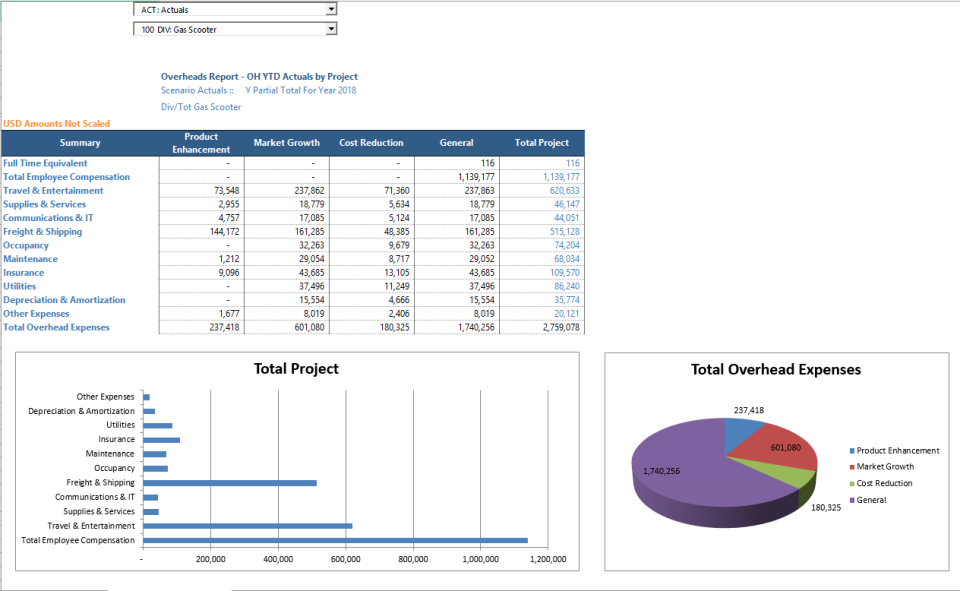
Task: Click the Overheads Report title text
Action: [x=259, y=77]
